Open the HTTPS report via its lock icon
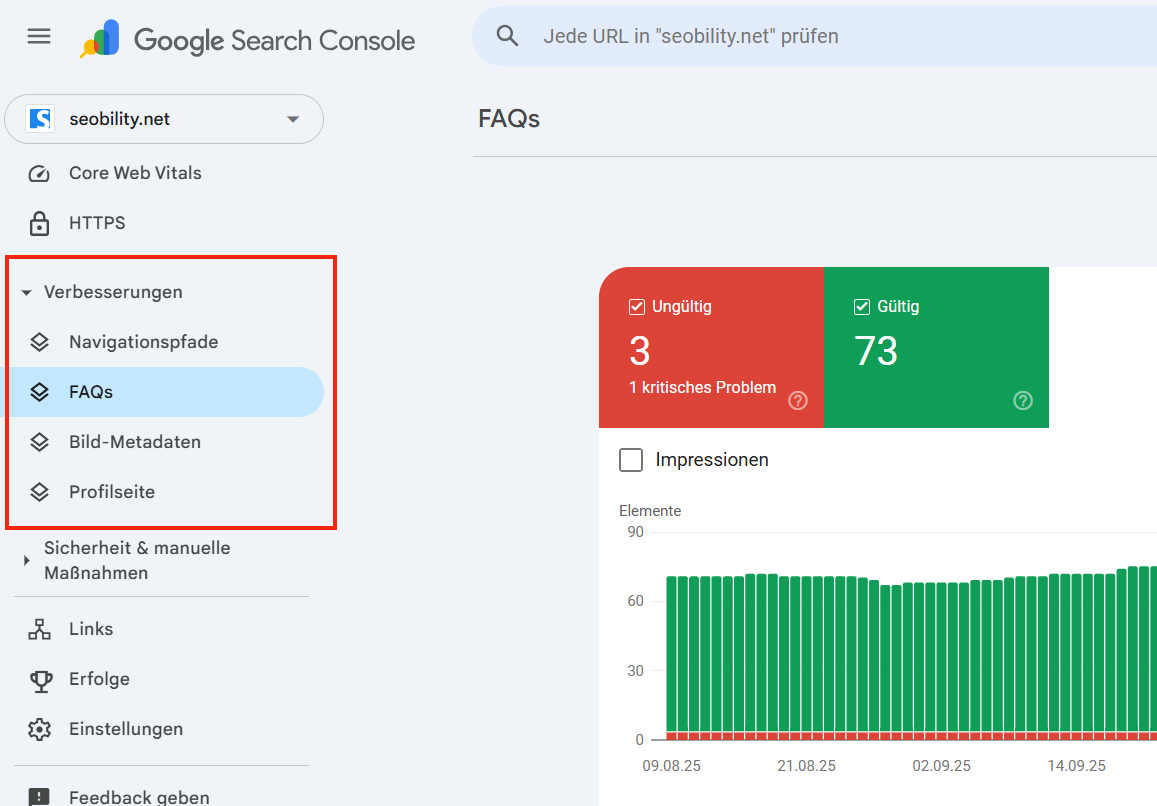Screen dimensions: 1157x806 (38, 222)
